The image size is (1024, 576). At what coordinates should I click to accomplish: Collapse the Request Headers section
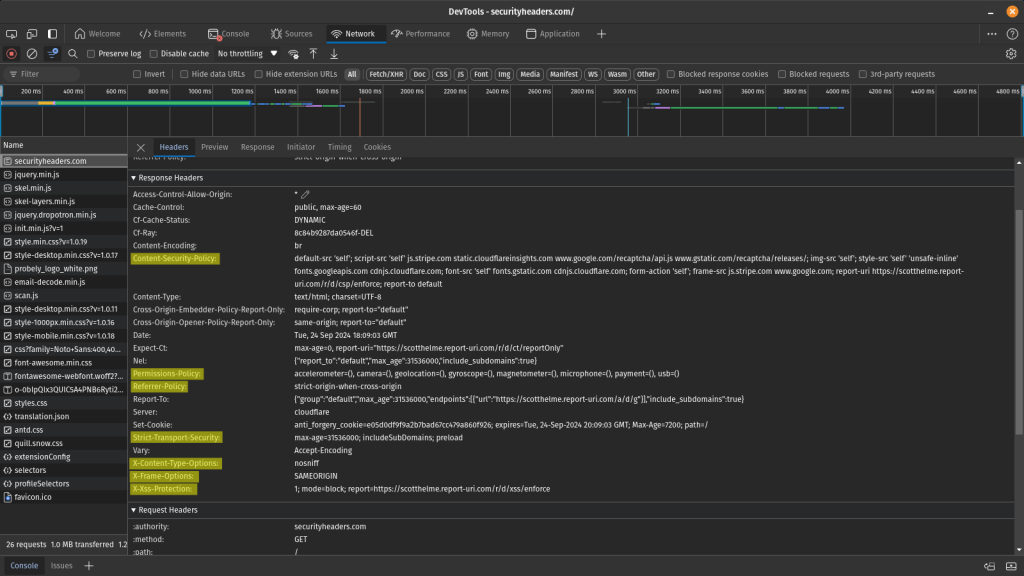(x=134, y=510)
